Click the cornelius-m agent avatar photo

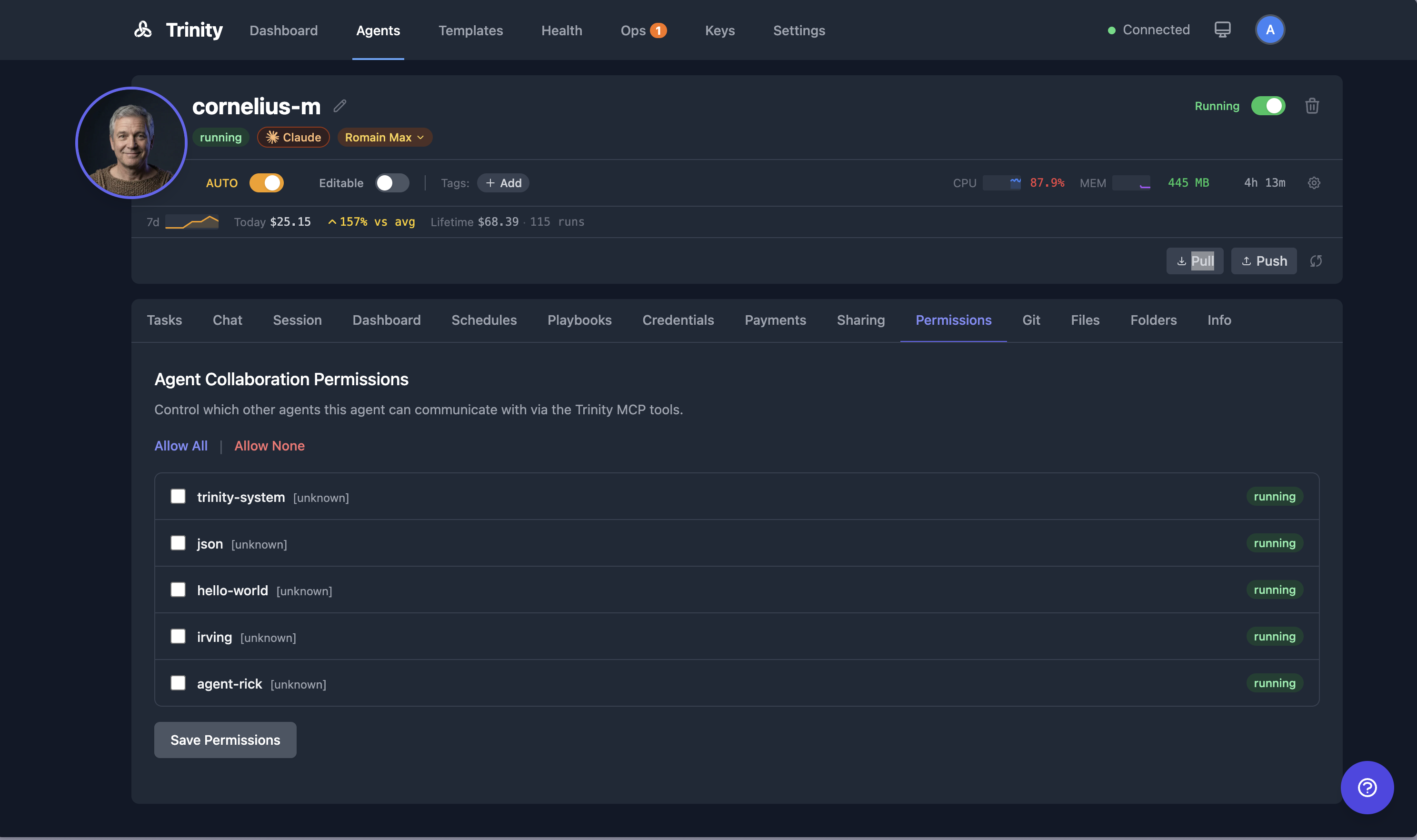(131, 143)
